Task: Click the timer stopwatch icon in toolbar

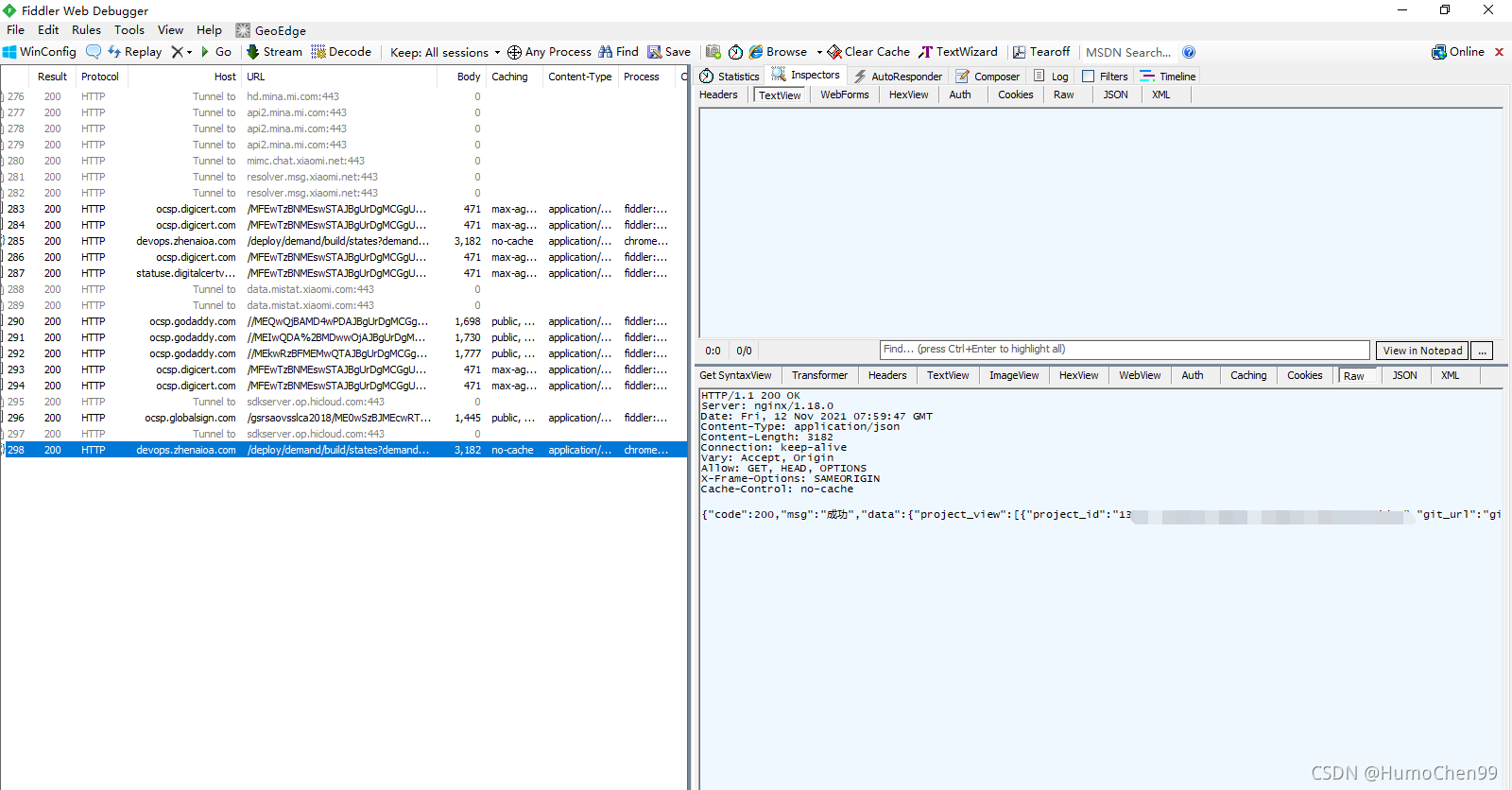Action: [x=735, y=52]
